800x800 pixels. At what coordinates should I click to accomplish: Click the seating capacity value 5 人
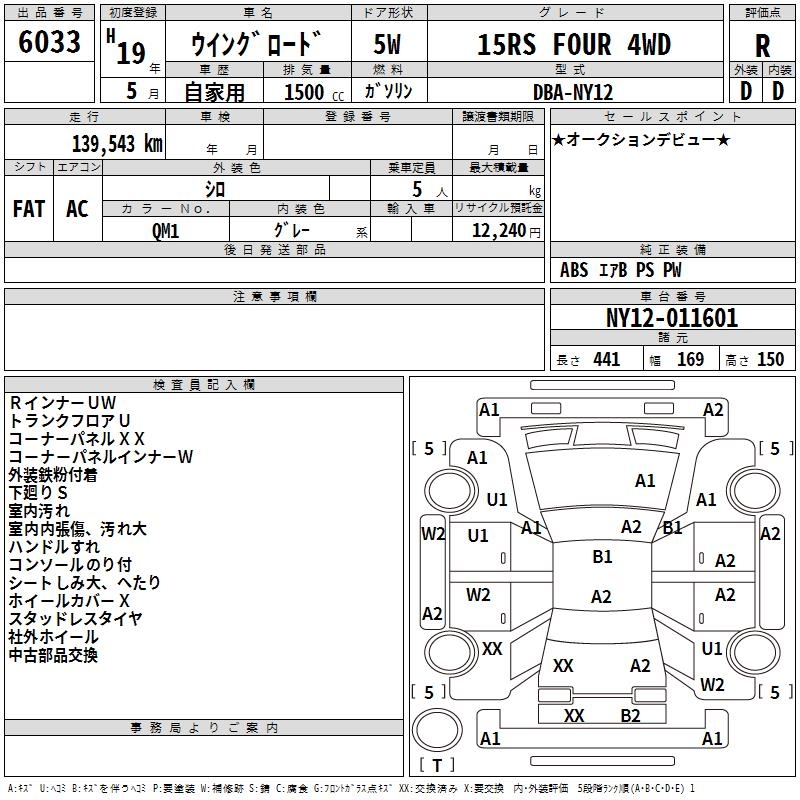[x=429, y=190]
